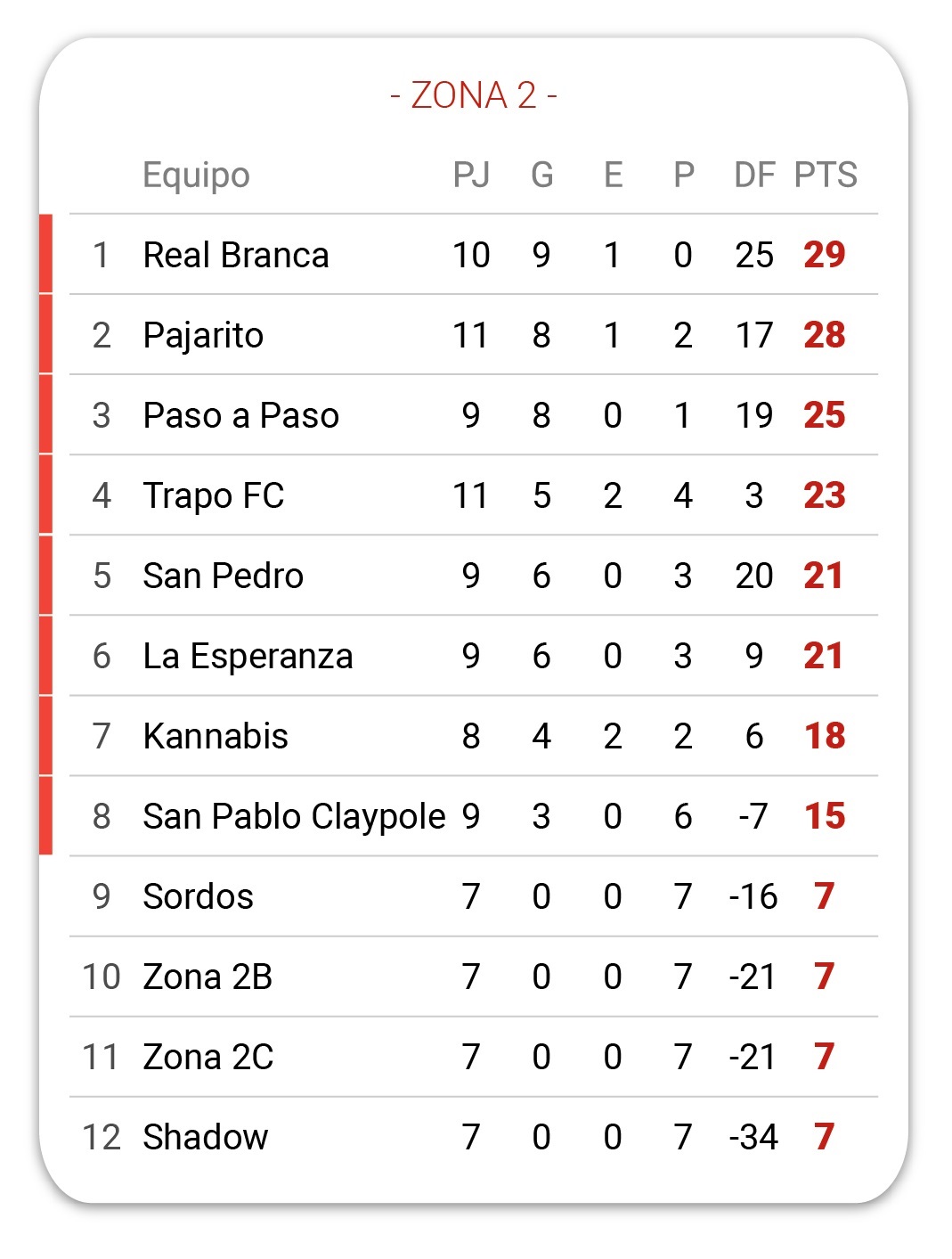Select Trapo FC in standings

214,495
